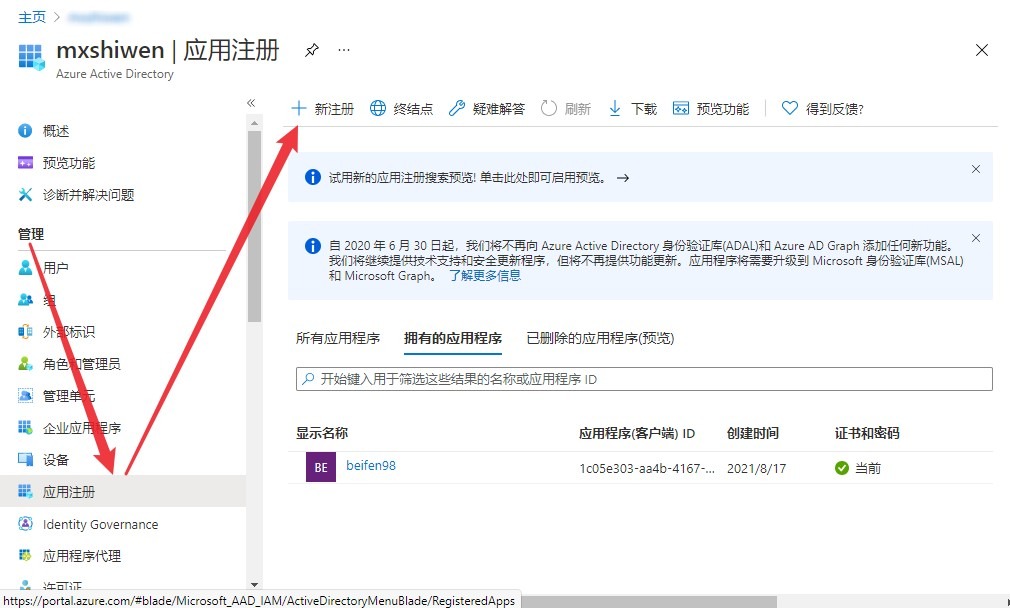Click the 应用注册 sidebar icon
This screenshot has width=1010, height=608.
point(25,491)
